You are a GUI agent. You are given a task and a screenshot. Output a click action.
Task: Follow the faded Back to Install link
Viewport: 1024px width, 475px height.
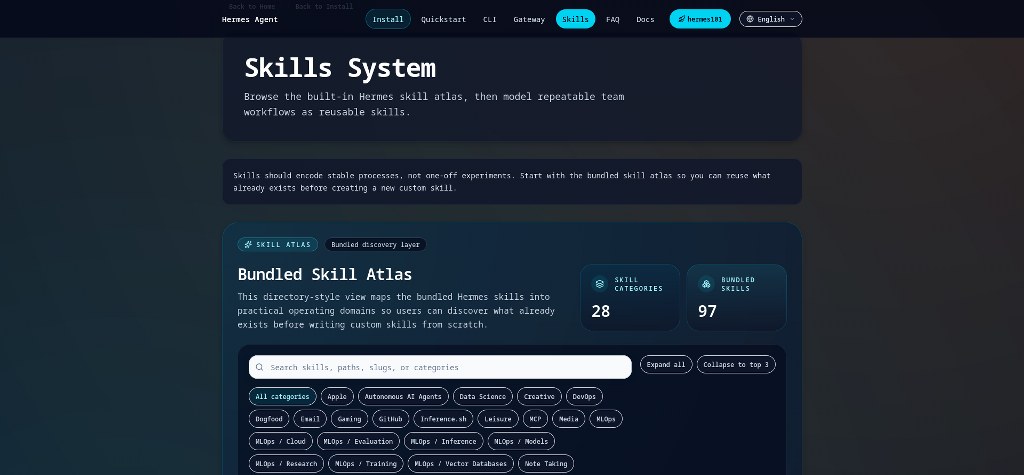pos(324,7)
